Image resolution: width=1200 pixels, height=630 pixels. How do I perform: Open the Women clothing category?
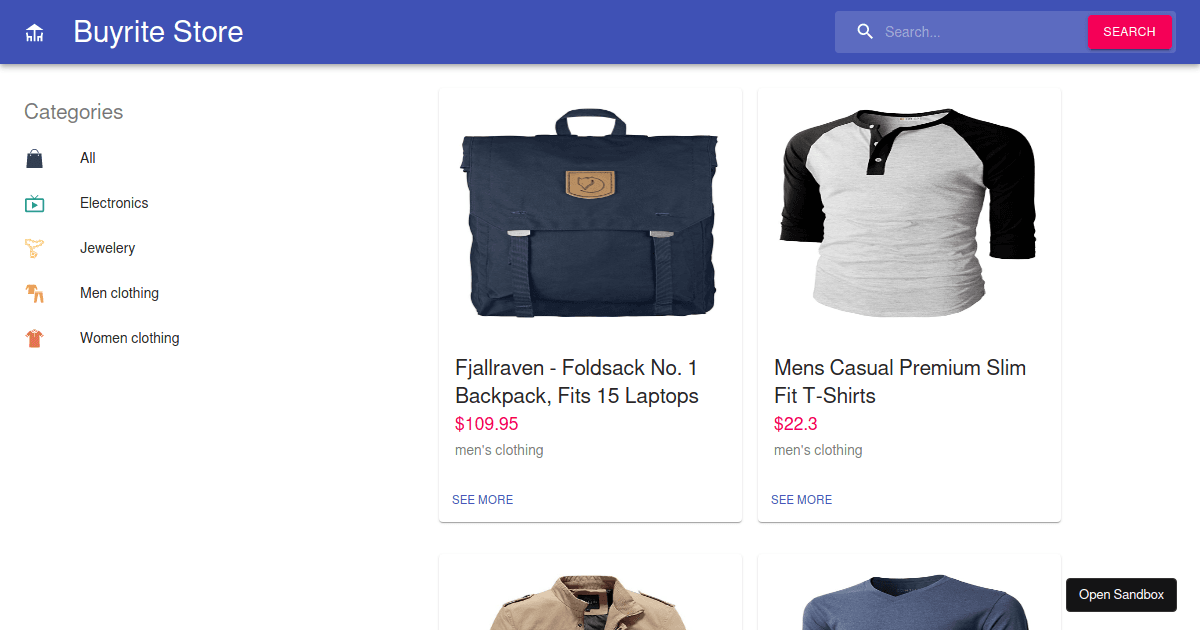click(x=129, y=338)
